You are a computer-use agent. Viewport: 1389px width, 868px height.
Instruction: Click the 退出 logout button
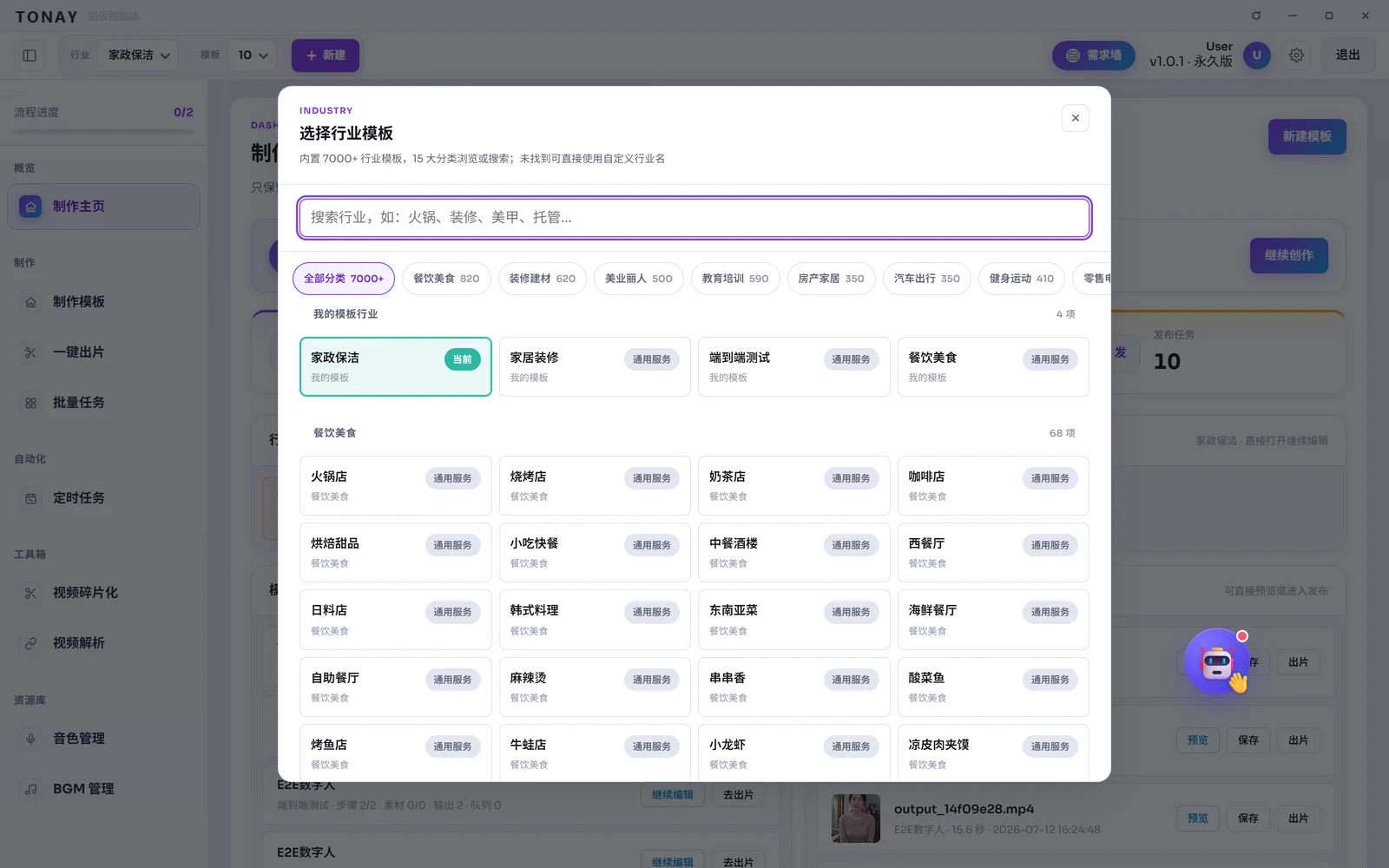coord(1347,56)
